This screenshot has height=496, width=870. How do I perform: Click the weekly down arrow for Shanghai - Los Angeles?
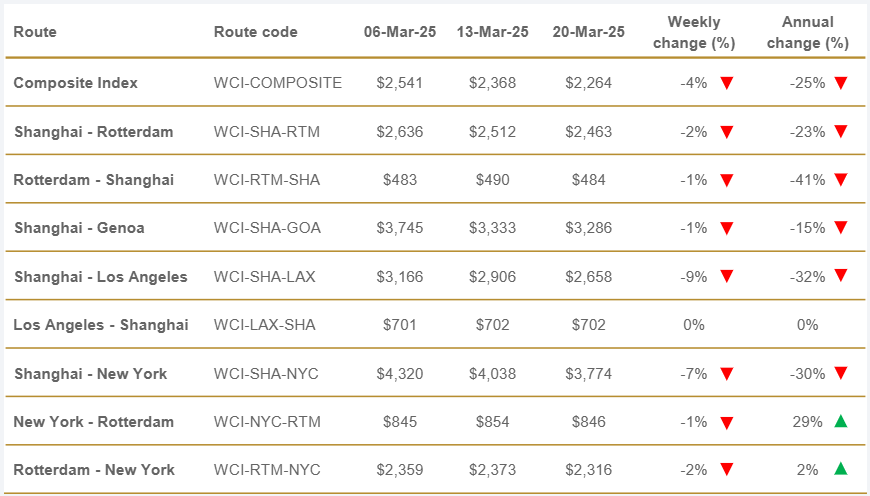pos(727,277)
